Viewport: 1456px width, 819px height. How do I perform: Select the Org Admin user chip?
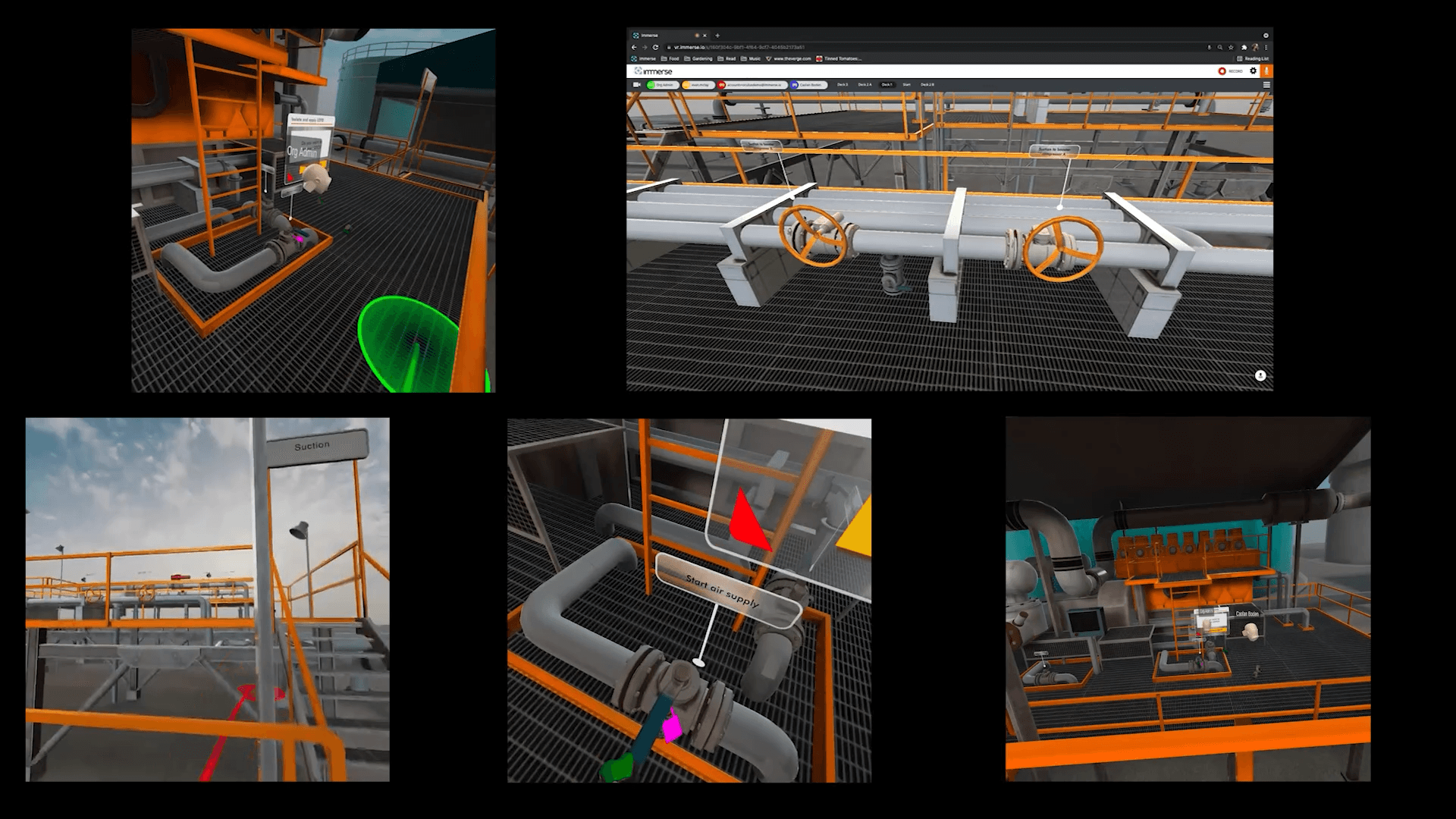(x=662, y=85)
